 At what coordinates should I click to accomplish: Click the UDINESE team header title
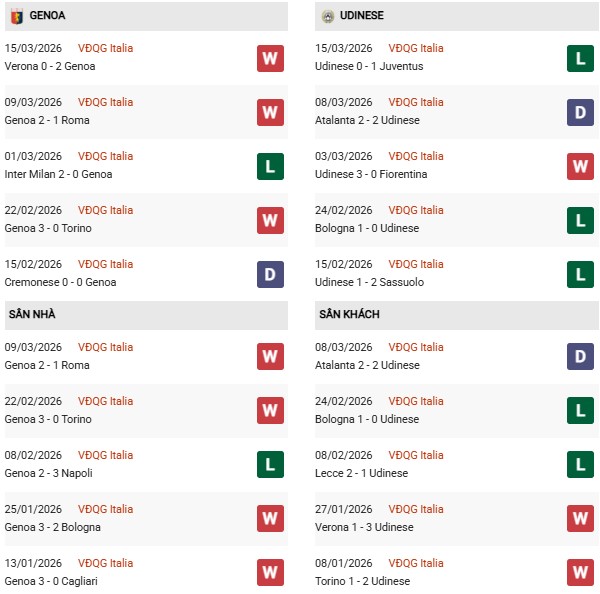[361, 16]
